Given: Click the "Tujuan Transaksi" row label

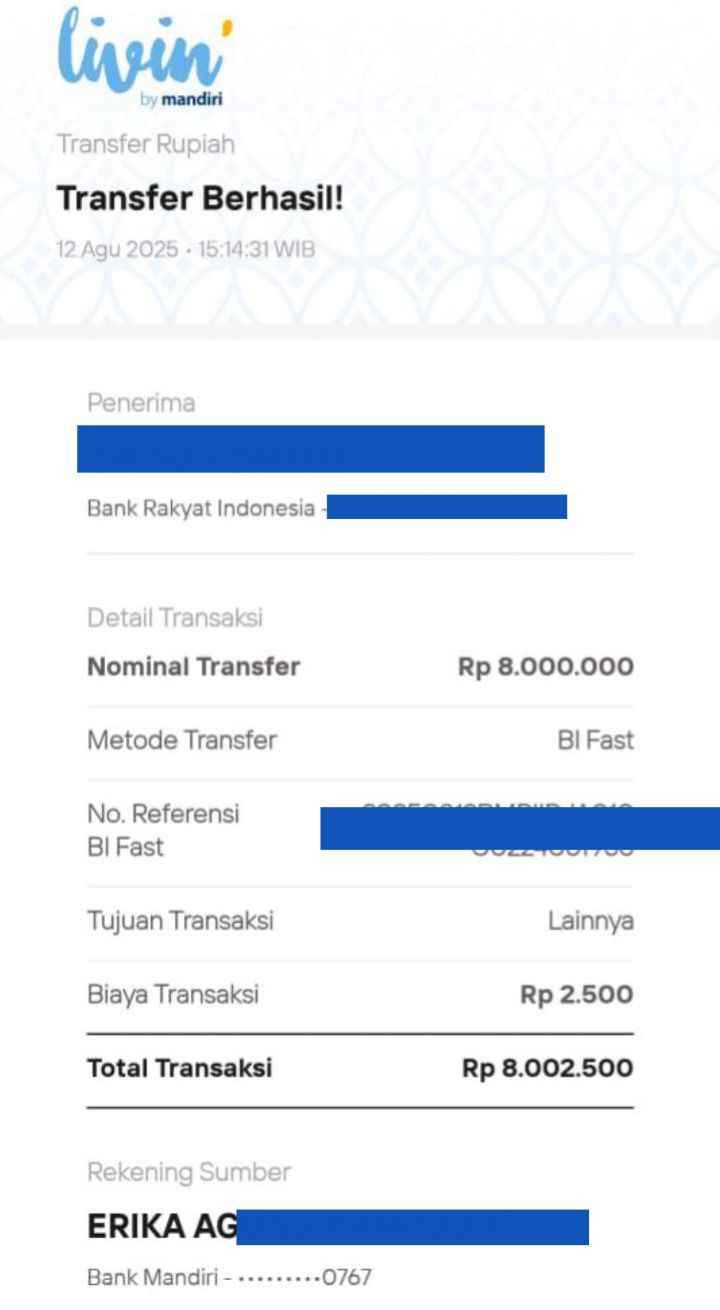Looking at the screenshot, I should 180,921.
